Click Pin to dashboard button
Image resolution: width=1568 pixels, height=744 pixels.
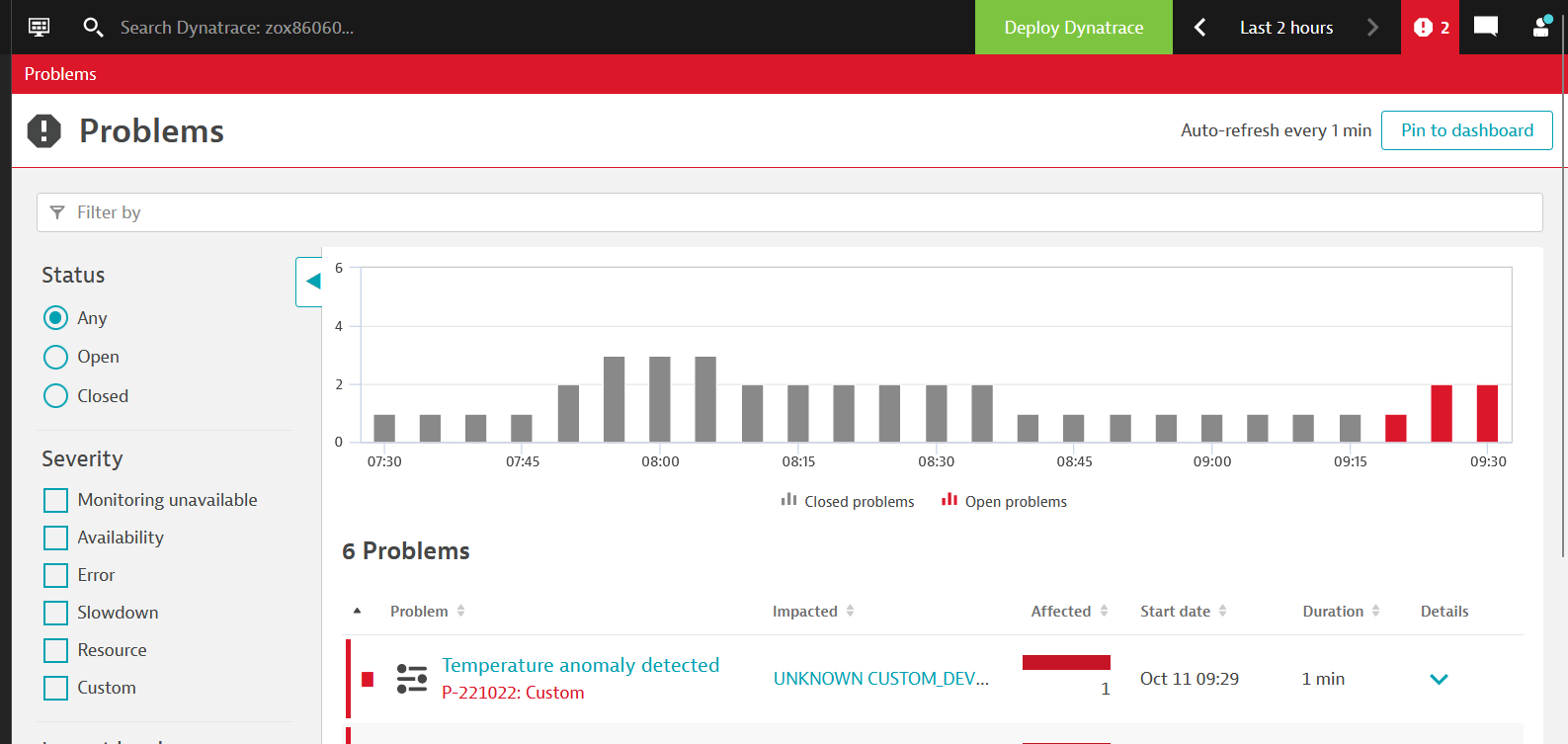coord(1467,130)
